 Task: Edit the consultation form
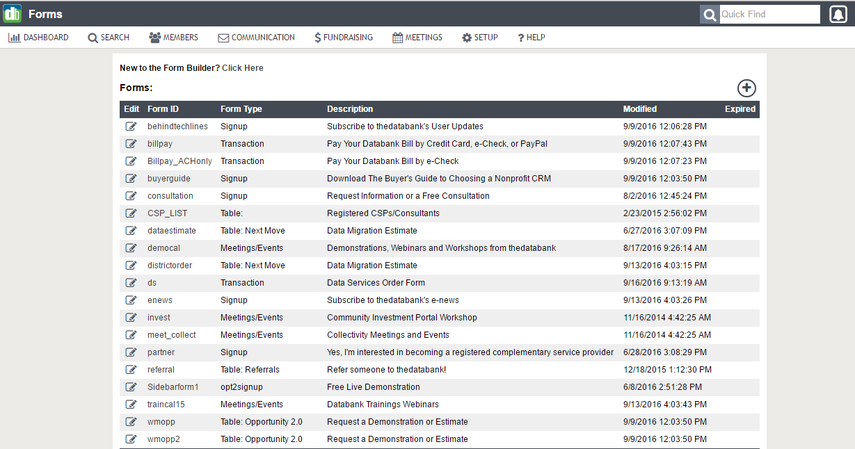pyautogui.click(x=131, y=196)
